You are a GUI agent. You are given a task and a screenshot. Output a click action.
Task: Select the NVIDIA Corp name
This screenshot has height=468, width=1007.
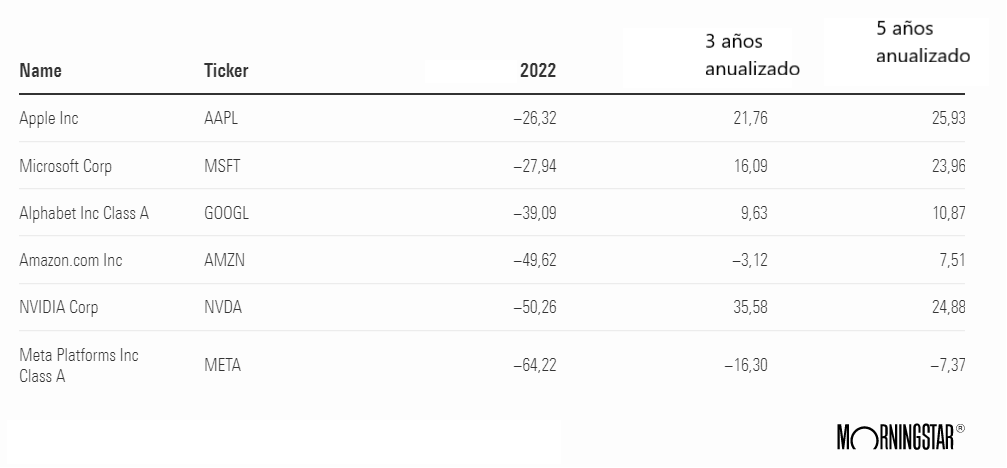59,307
